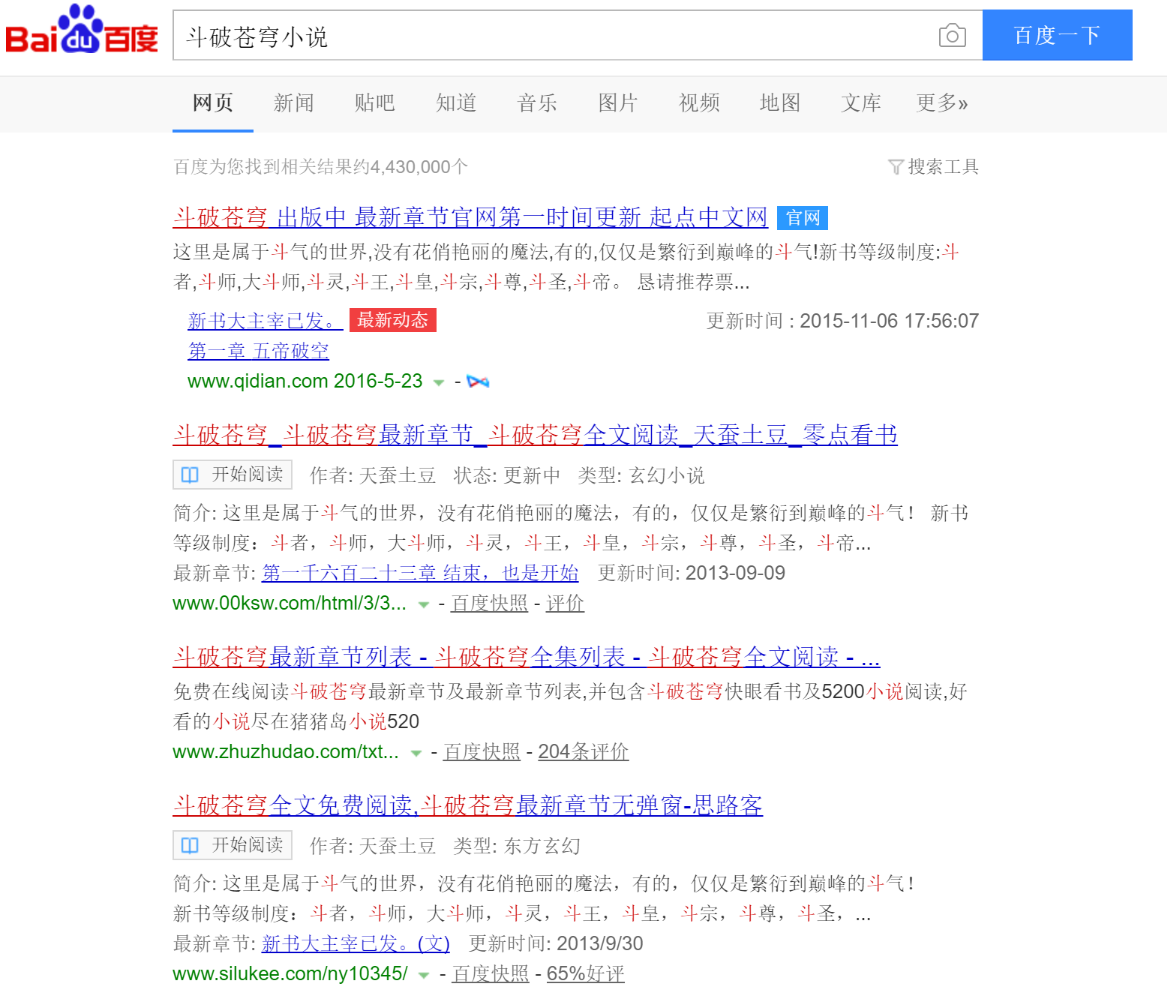Viewport: 1167px width, 997px height.
Task: Click 更新时间:2015-11-06 17:56:07 text
Action: (843, 321)
